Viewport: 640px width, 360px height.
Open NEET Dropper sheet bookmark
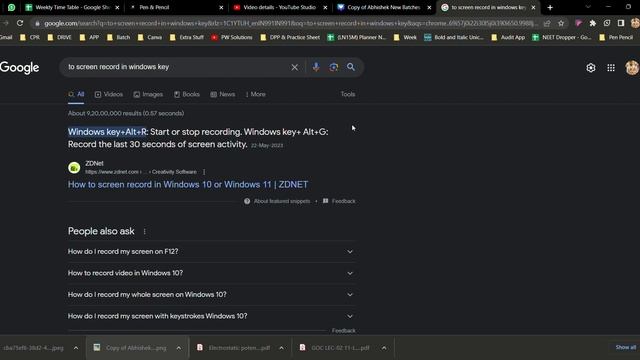coord(562,37)
